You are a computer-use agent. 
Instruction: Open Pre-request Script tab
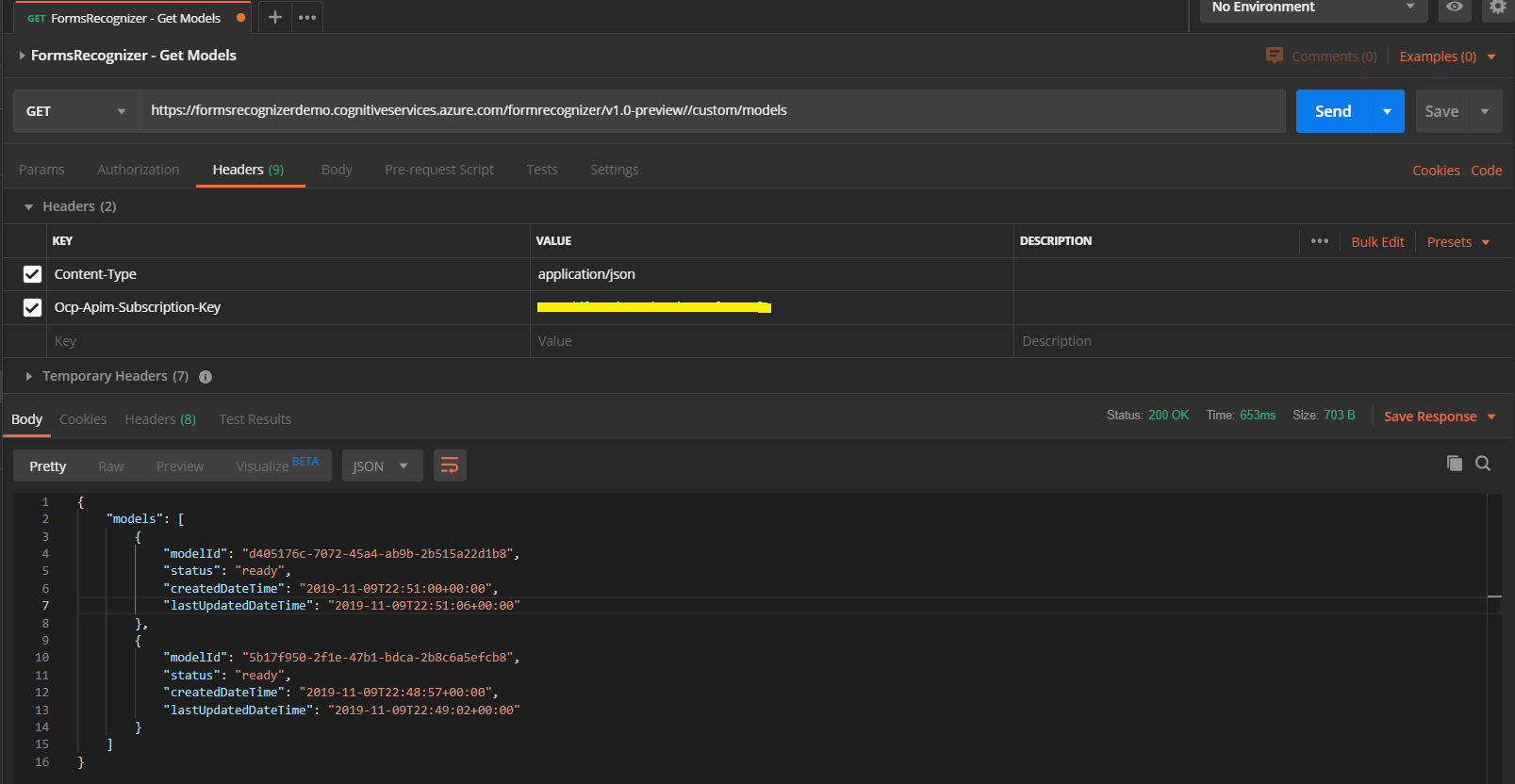point(439,170)
